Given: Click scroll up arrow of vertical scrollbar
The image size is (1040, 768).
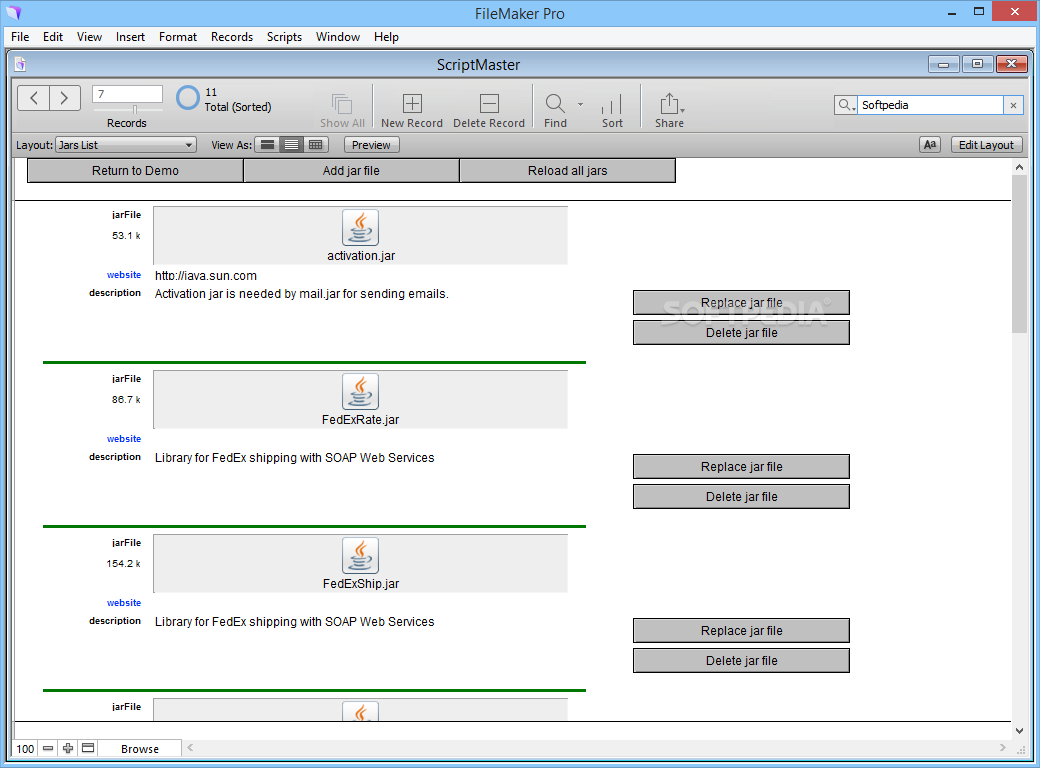Looking at the screenshot, I should tap(1019, 167).
